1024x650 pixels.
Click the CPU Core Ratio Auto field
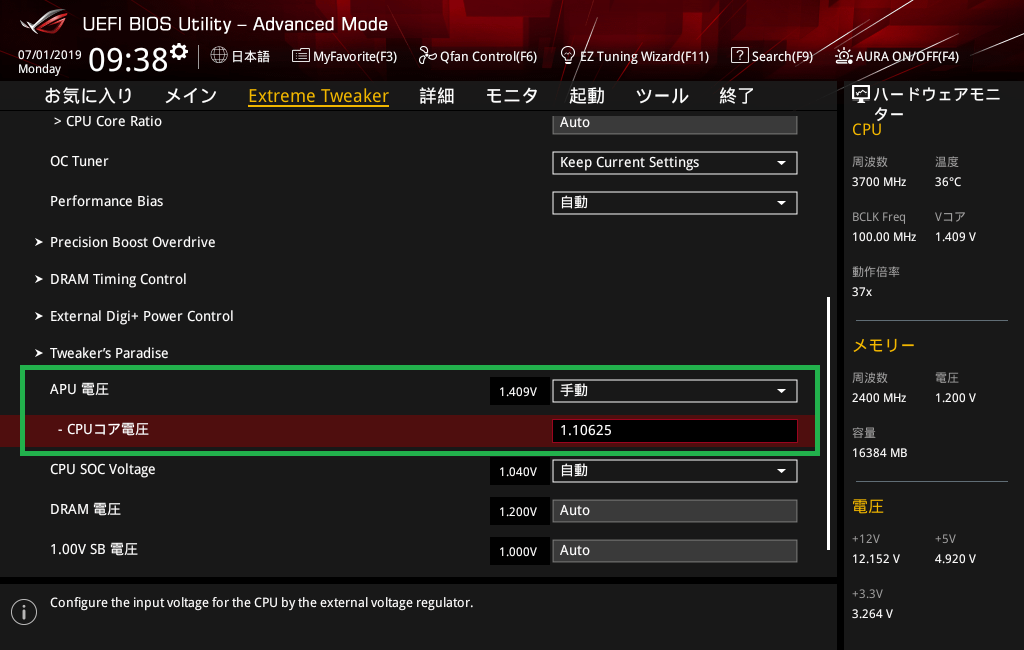coord(675,123)
